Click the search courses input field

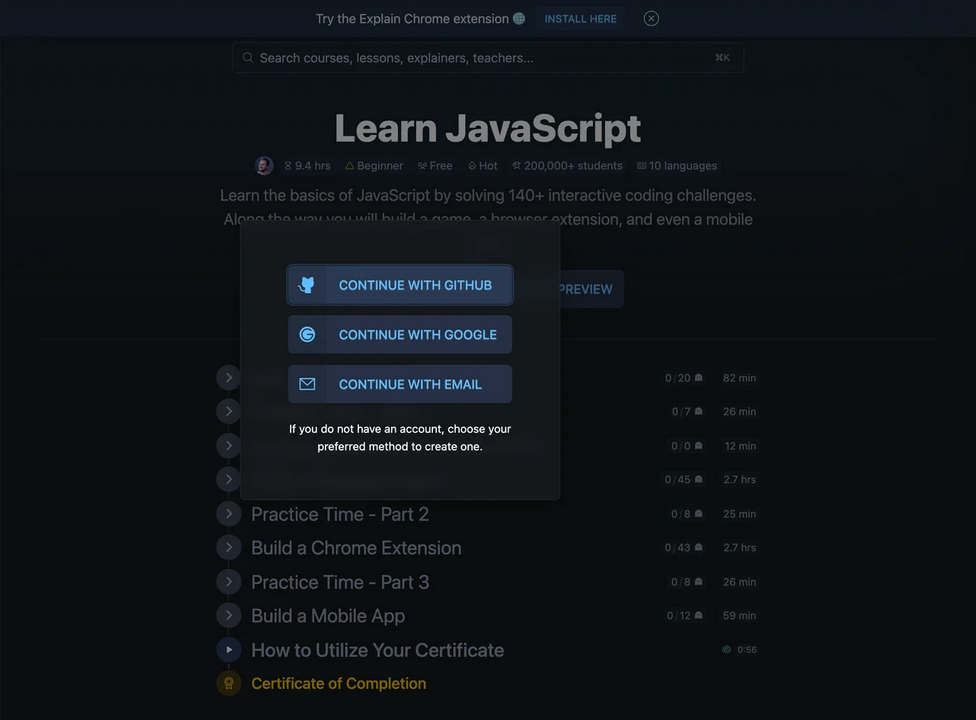(x=487, y=58)
